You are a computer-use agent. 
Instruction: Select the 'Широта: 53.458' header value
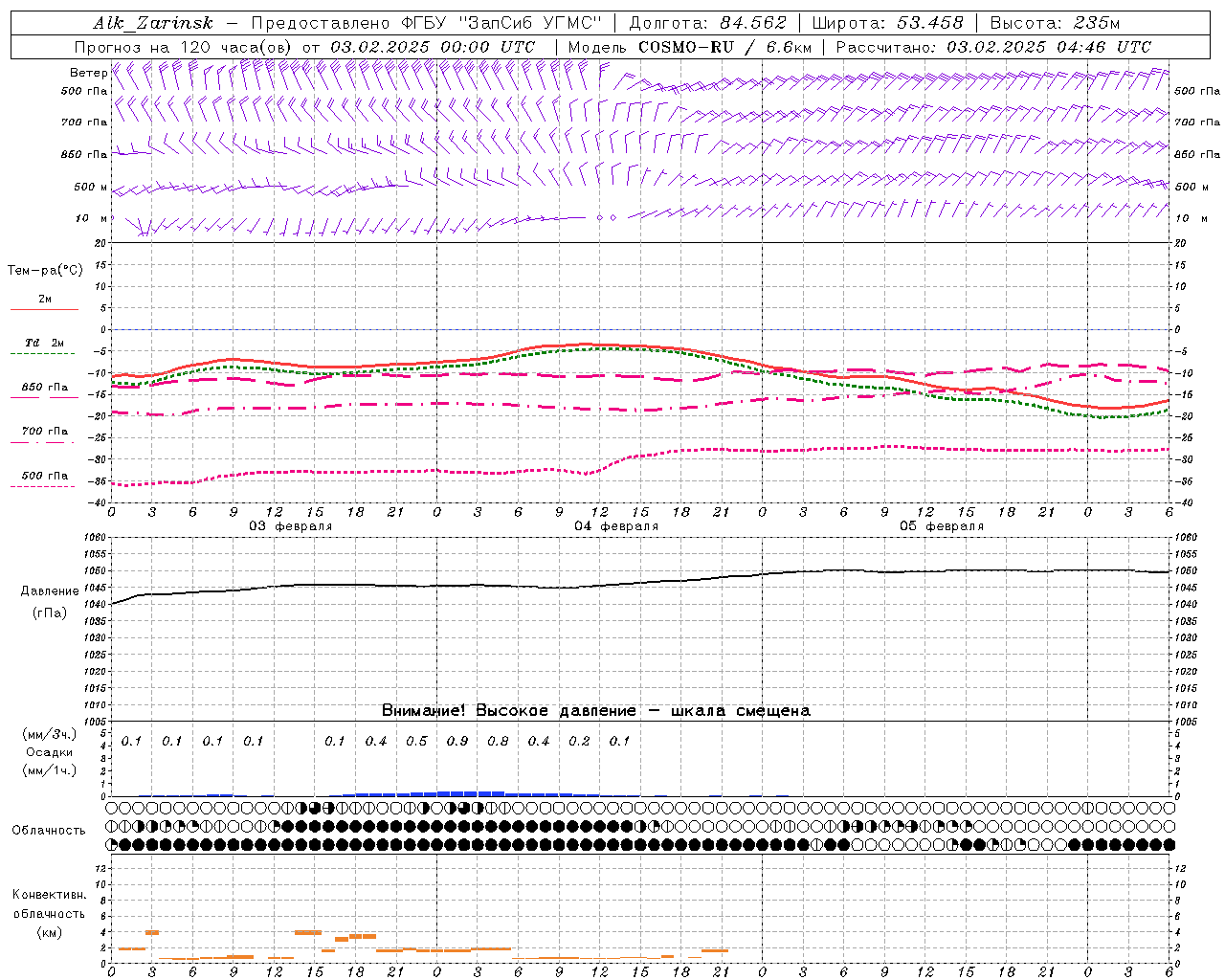[887, 23]
